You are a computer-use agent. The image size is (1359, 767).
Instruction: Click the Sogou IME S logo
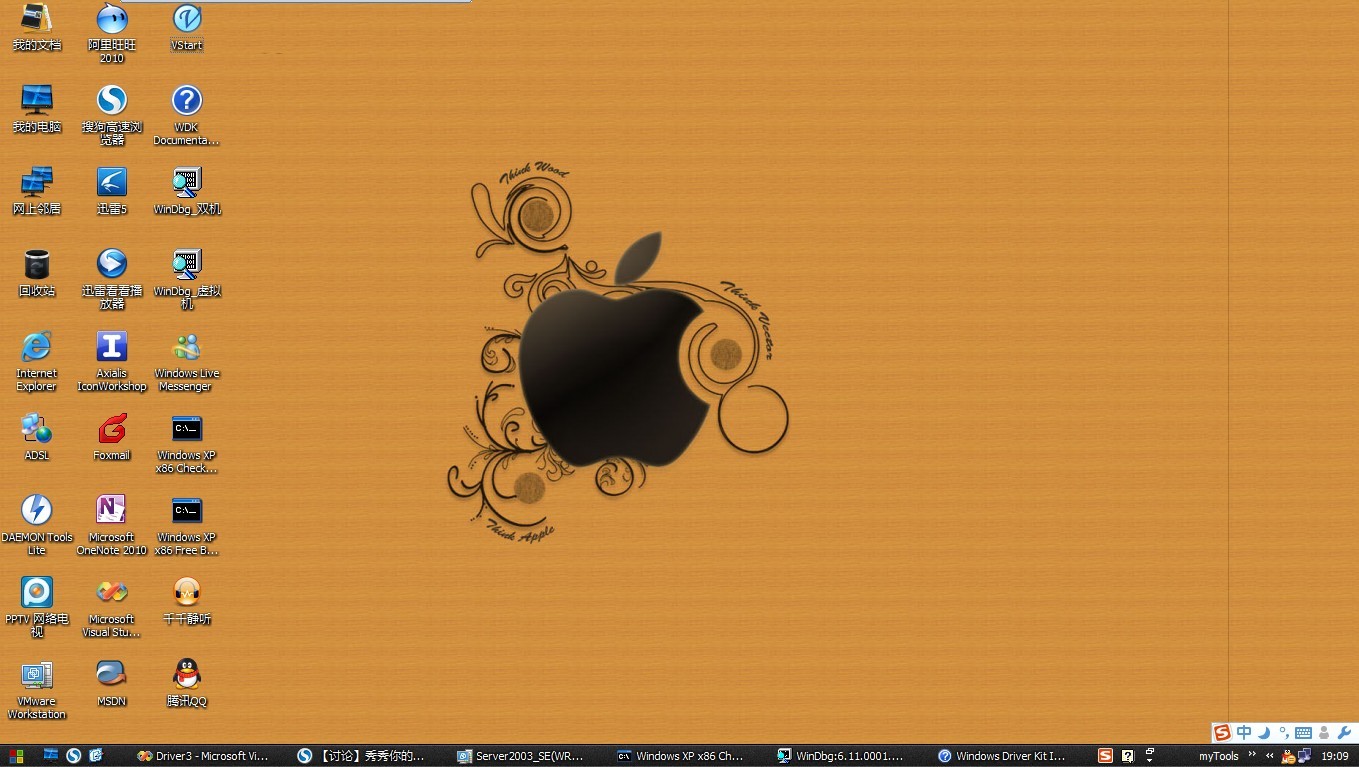[x=1222, y=733]
